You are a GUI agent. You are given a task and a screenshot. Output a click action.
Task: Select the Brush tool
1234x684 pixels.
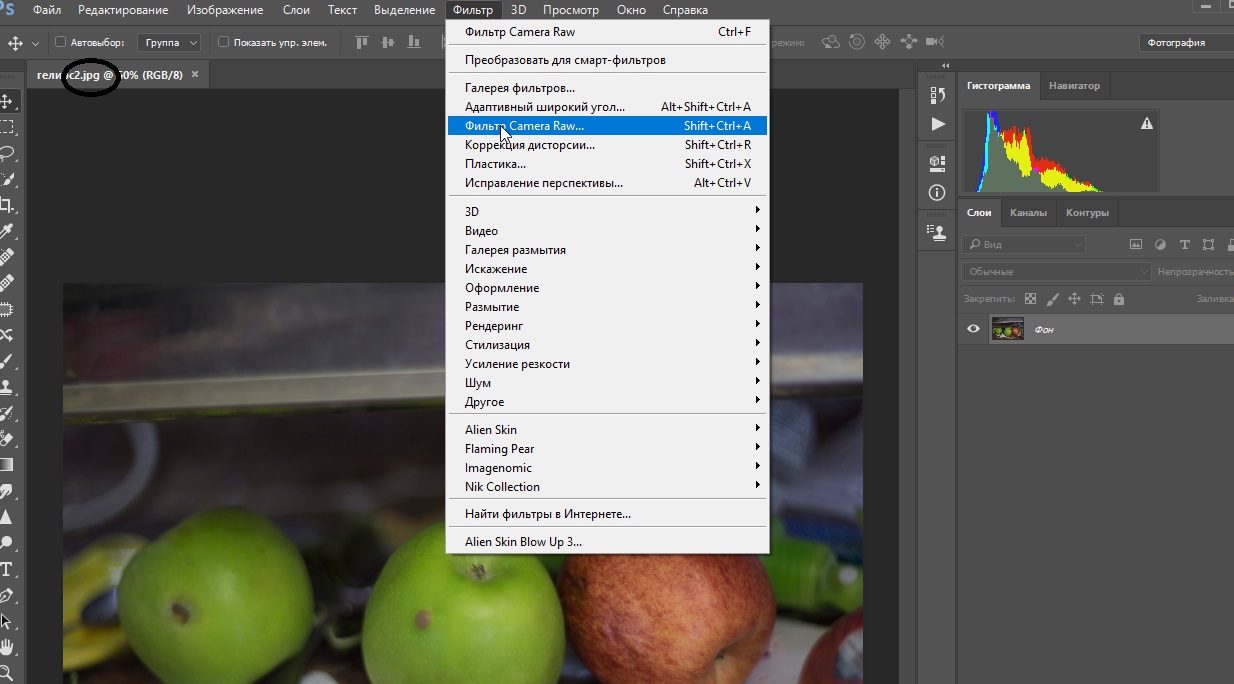tap(6, 361)
